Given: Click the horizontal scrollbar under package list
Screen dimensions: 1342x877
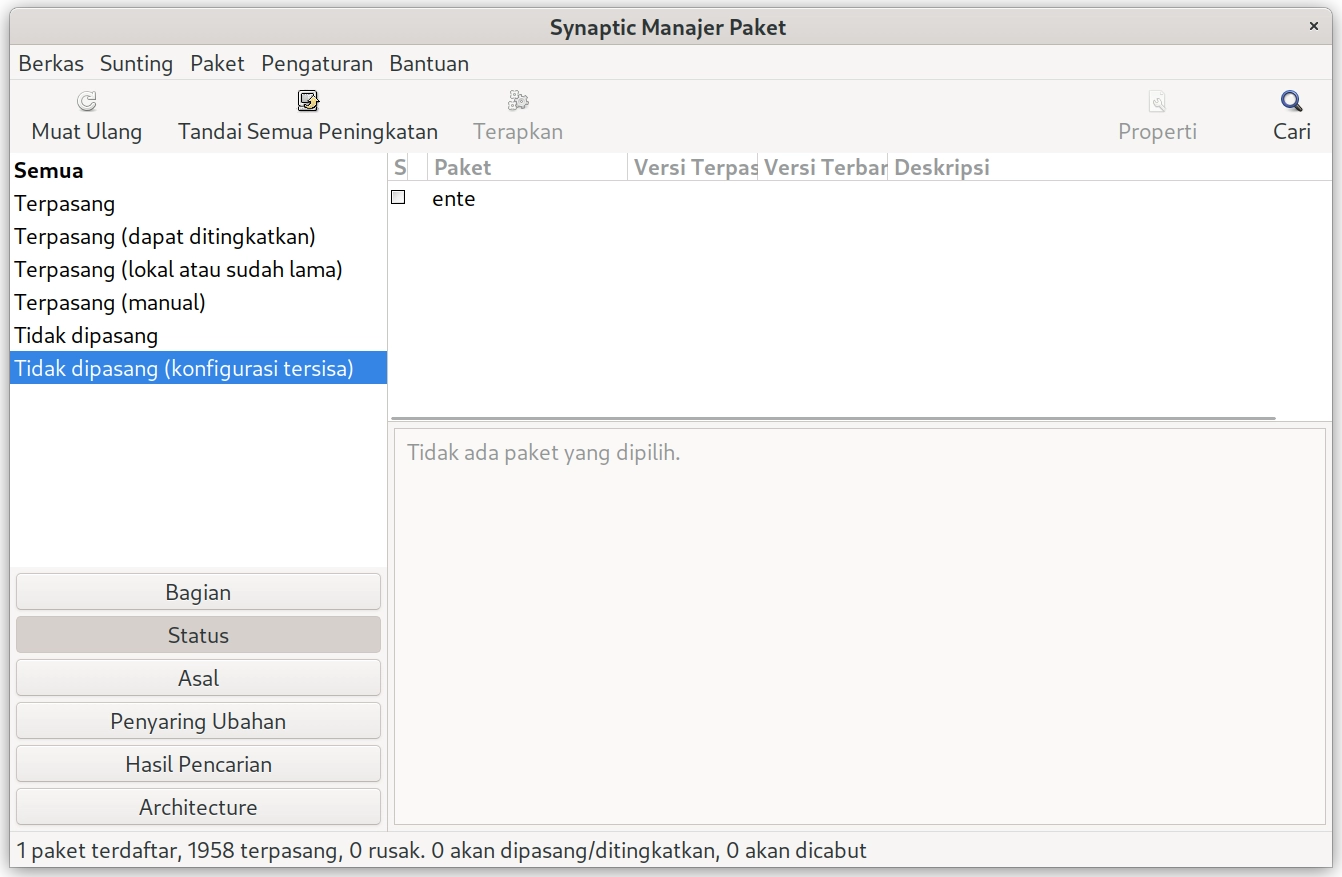Looking at the screenshot, I should (832, 418).
